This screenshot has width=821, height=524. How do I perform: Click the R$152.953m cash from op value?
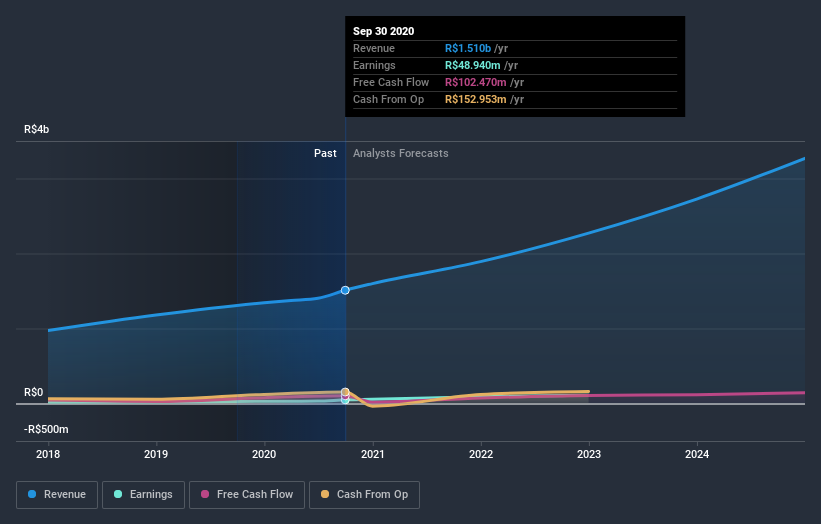(x=475, y=99)
